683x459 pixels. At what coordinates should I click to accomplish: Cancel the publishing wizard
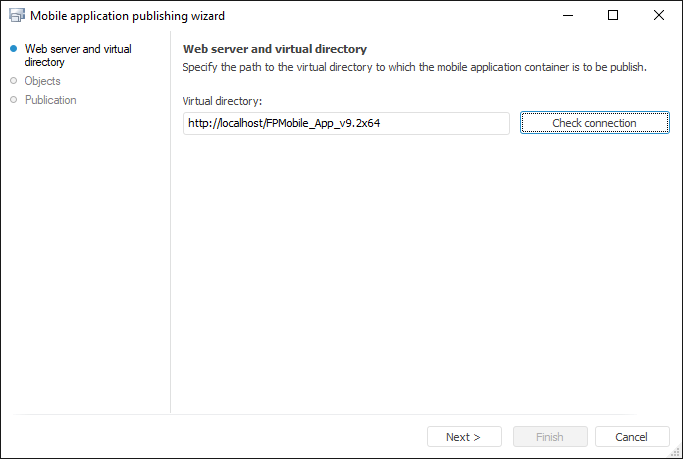pos(632,437)
